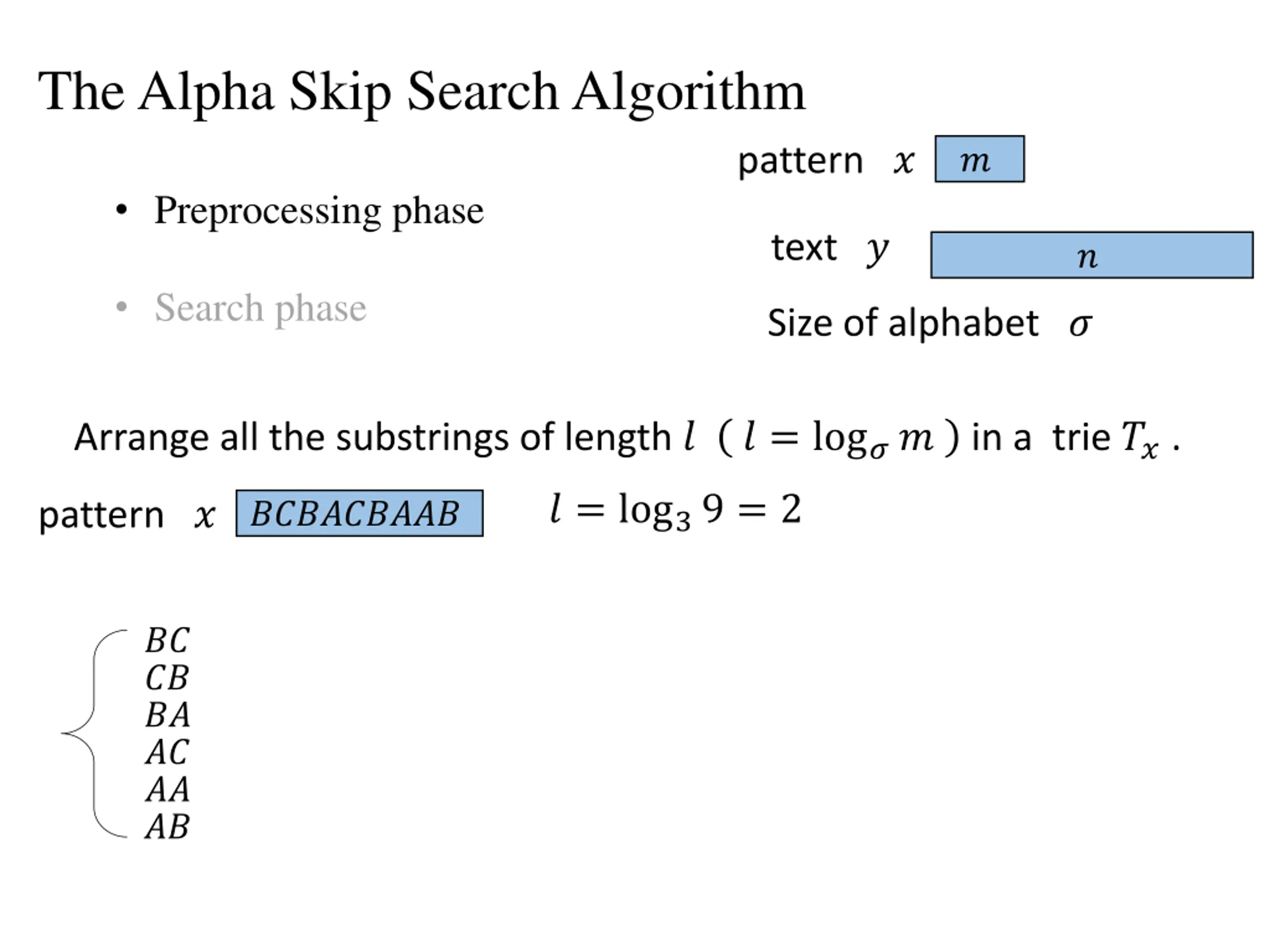Click the top-right 'pattern x' label
The width and height of the screenshot is (1270, 952).
pos(825,161)
